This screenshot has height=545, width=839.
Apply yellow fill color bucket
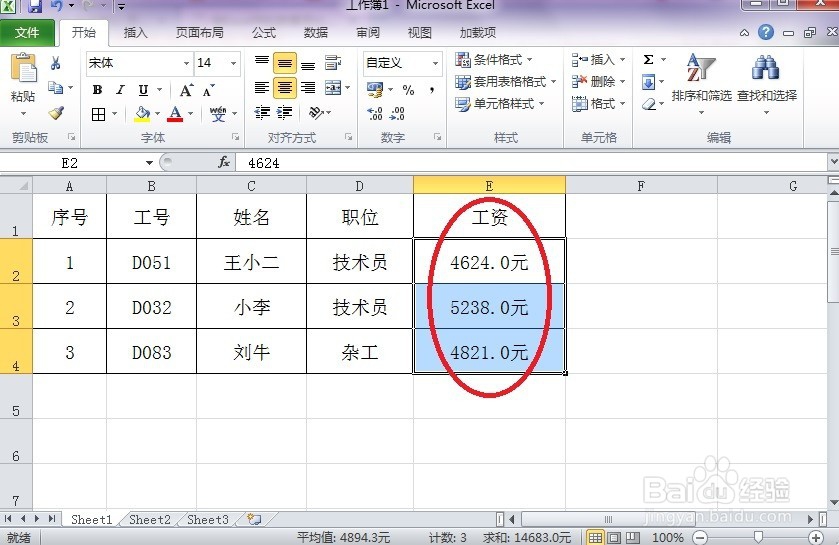[x=142, y=114]
